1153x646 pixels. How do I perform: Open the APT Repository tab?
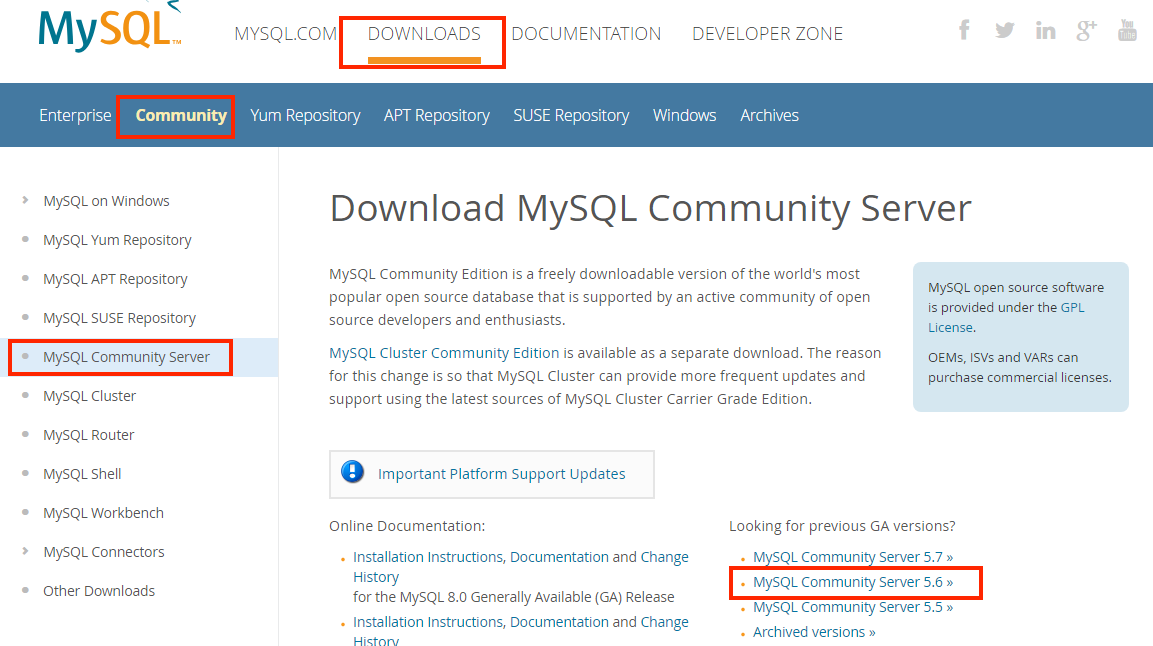tap(437, 115)
